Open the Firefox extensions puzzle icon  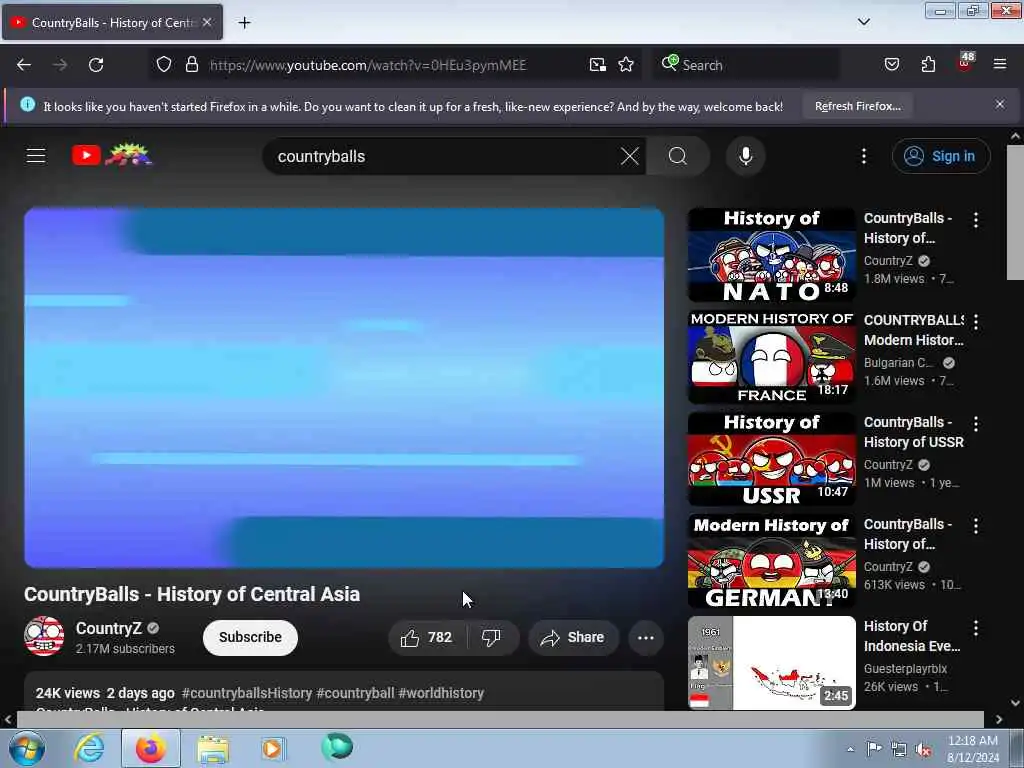pyautogui.click(x=928, y=64)
